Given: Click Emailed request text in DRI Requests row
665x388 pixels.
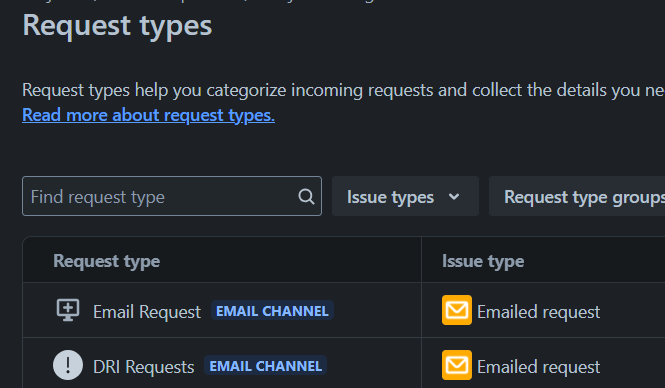Looking at the screenshot, I should [x=539, y=367].
